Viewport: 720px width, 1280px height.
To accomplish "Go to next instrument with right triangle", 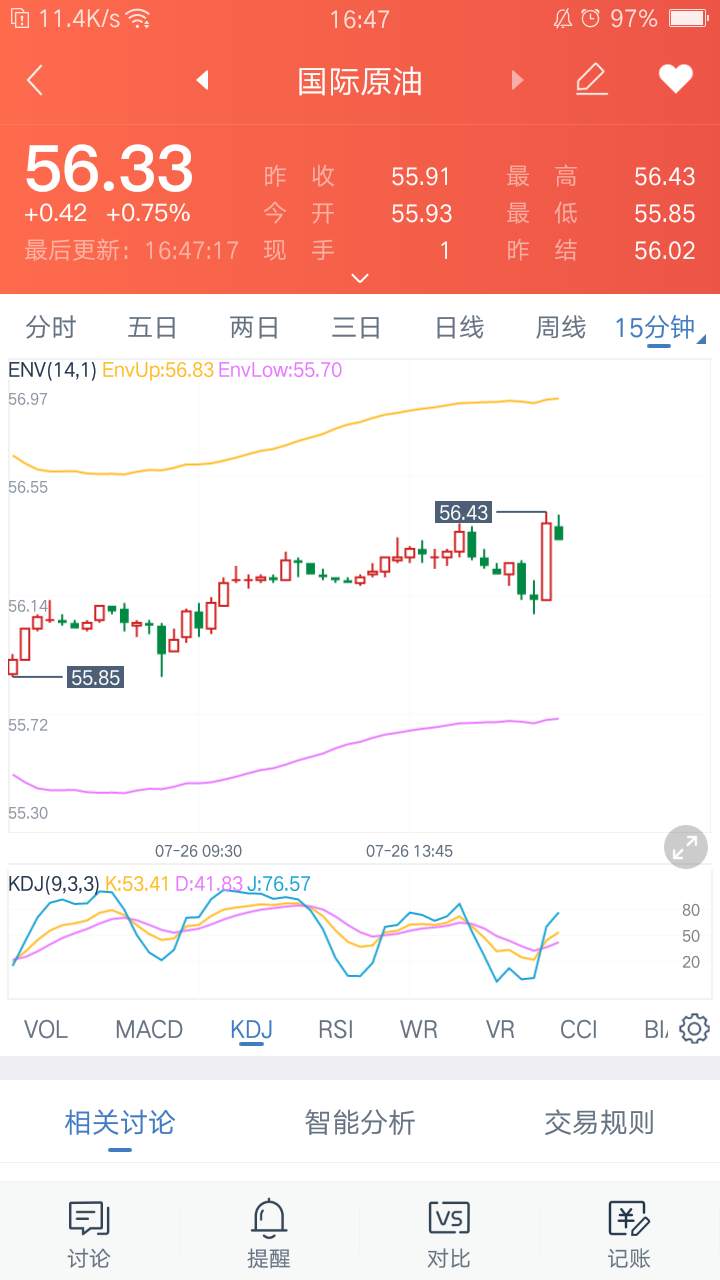I will pyautogui.click(x=517, y=80).
